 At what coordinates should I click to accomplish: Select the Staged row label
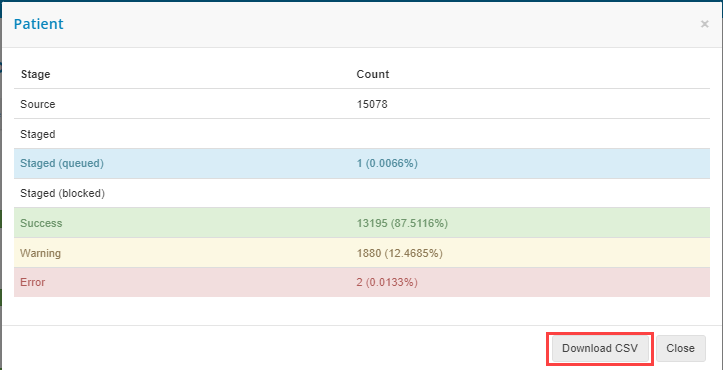click(x=38, y=134)
